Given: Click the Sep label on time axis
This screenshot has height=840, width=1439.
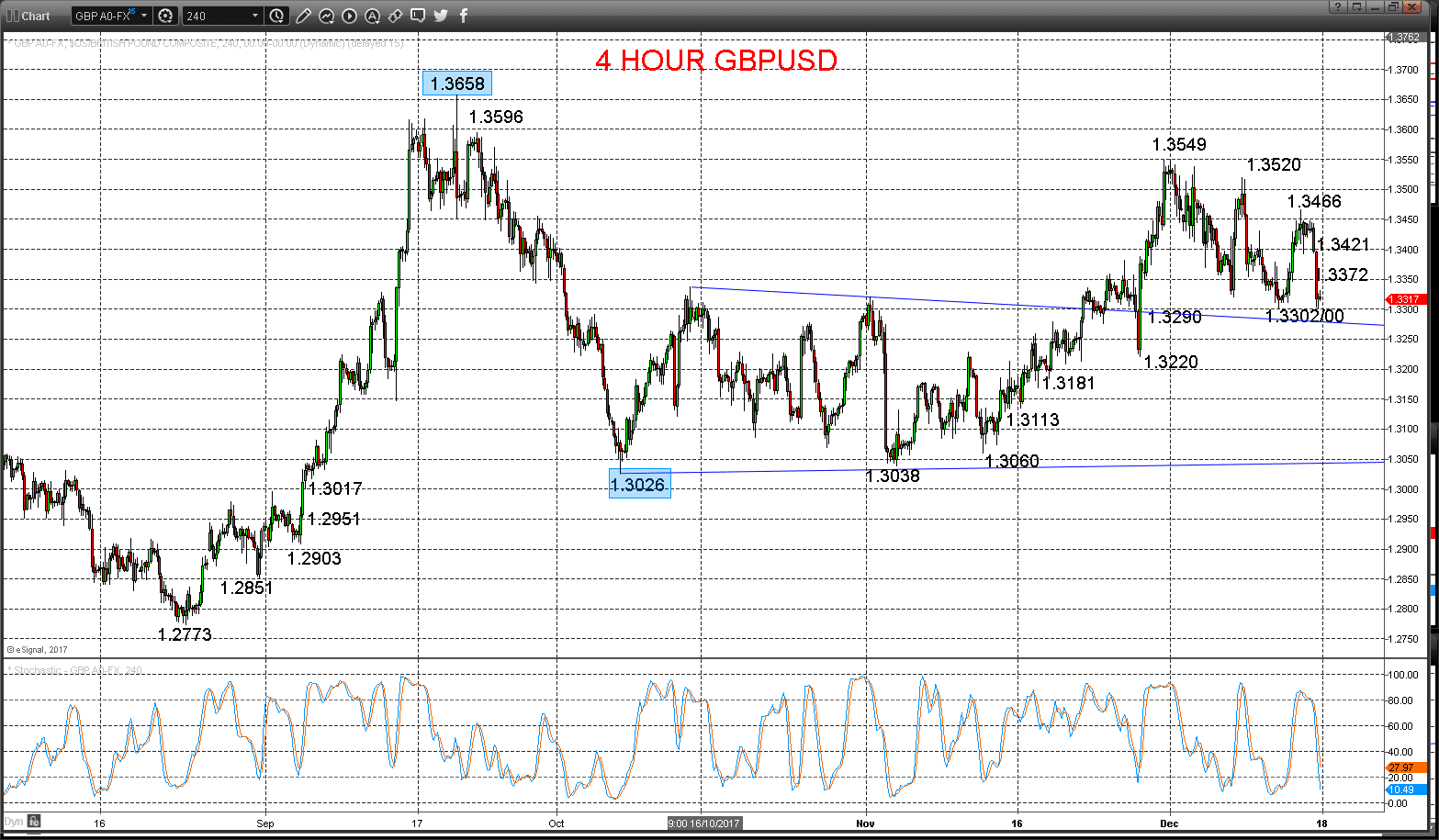Looking at the screenshot, I should [x=265, y=823].
